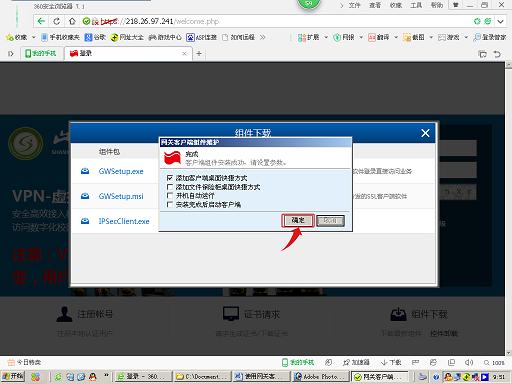Click the restore closed tab undo icon
This screenshot has height=384, width=512.
pos(497,54)
